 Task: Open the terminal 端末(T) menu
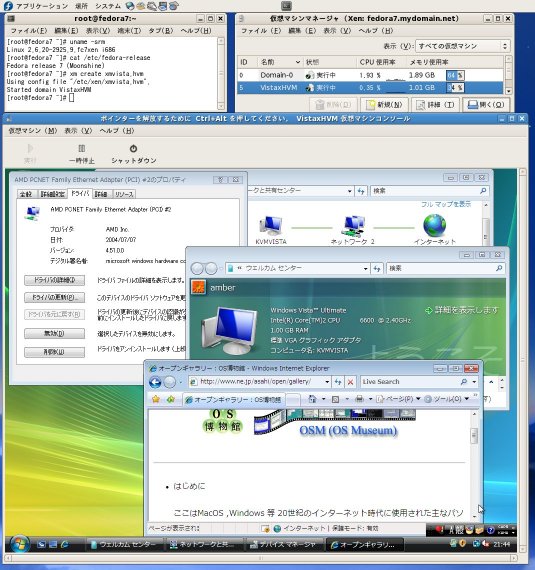tap(129, 31)
